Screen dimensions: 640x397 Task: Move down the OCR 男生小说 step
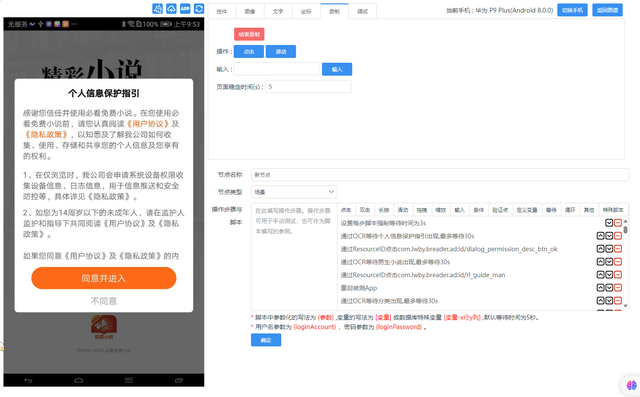pyautogui.click(x=609, y=262)
